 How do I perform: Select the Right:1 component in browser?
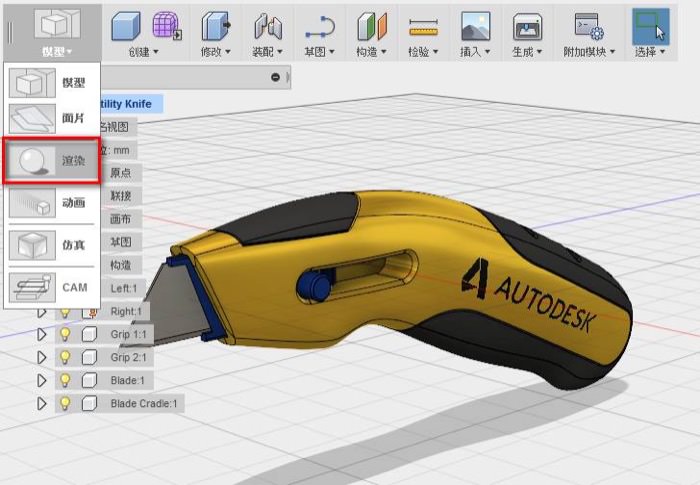(126, 311)
